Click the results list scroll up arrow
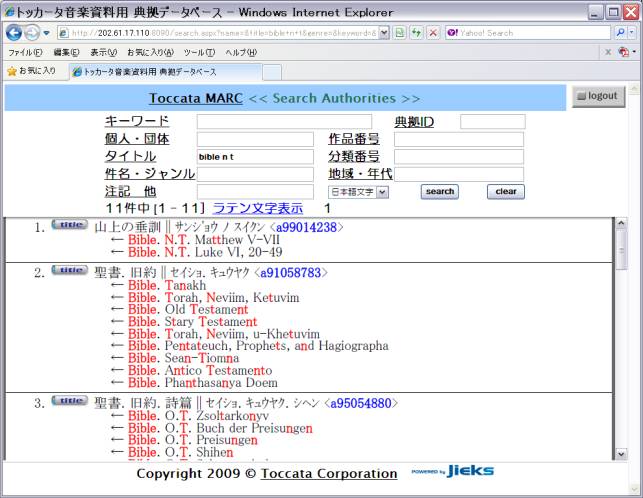This screenshot has height=498, width=643. coord(621,223)
